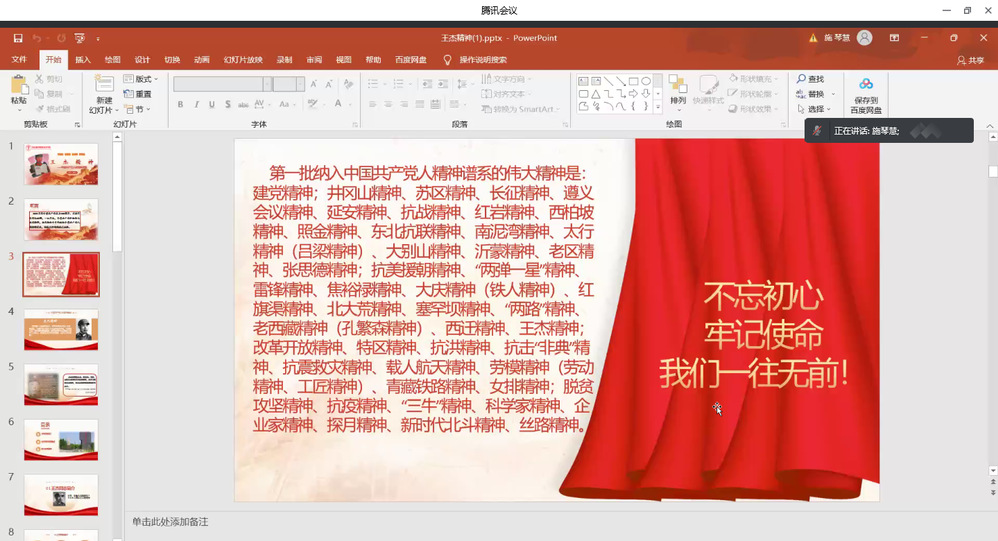Click the Save icon in quick access toolbar
Image resolution: width=998 pixels, height=541 pixels.
(18, 38)
